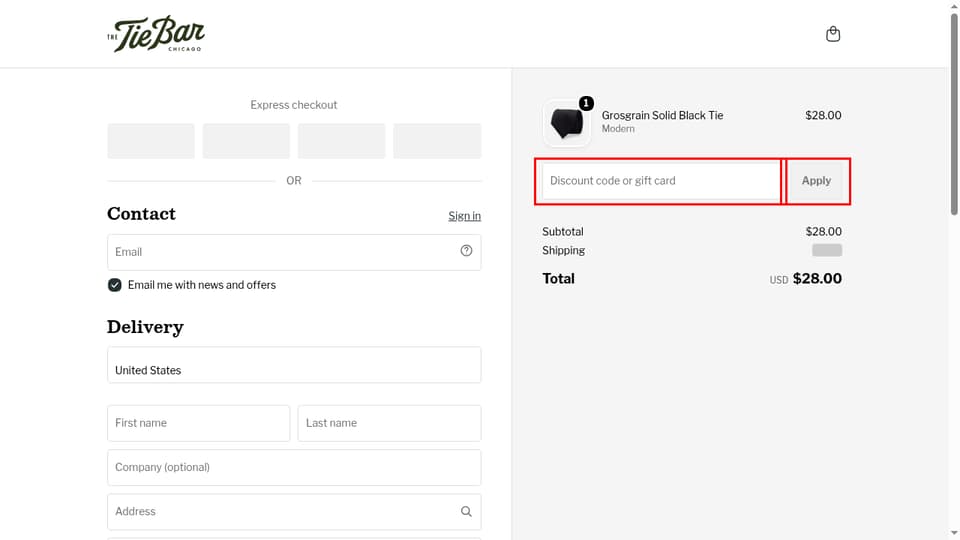Click the Grosgrain Solid Black Tie product name
The height and width of the screenshot is (540, 960).
tap(662, 115)
